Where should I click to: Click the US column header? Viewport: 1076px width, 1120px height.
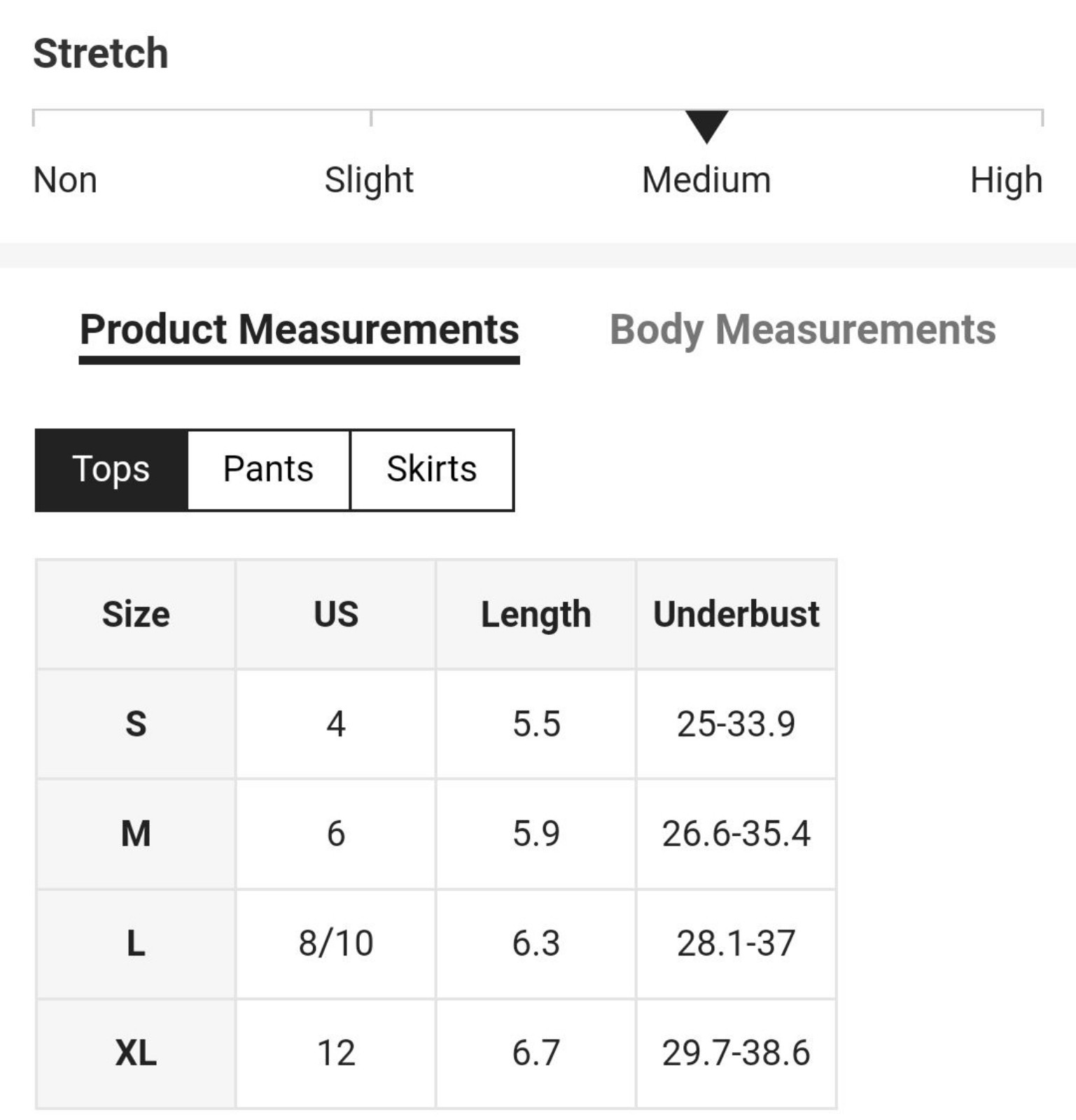[336, 614]
